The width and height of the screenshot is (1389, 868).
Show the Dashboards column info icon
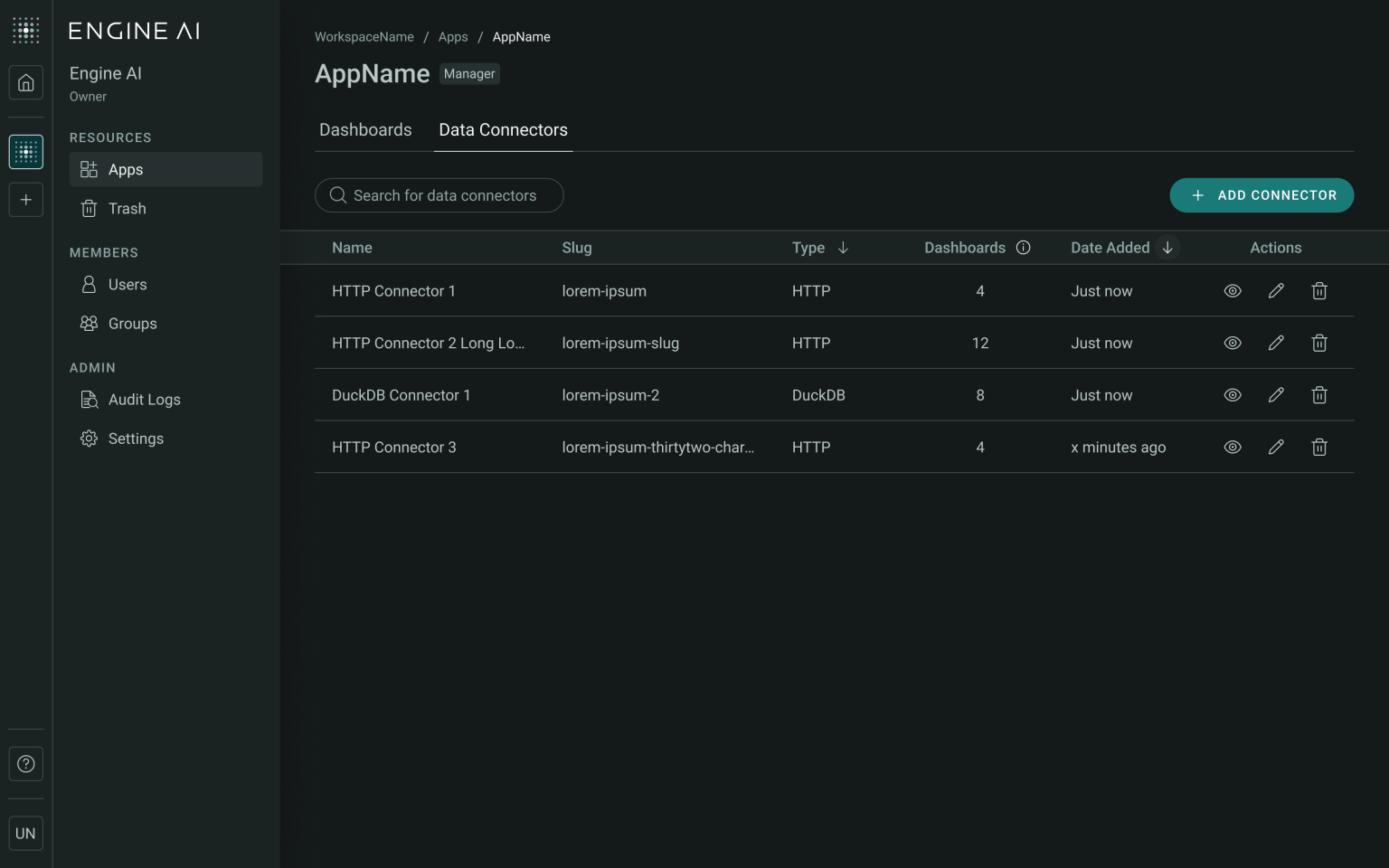(1024, 248)
